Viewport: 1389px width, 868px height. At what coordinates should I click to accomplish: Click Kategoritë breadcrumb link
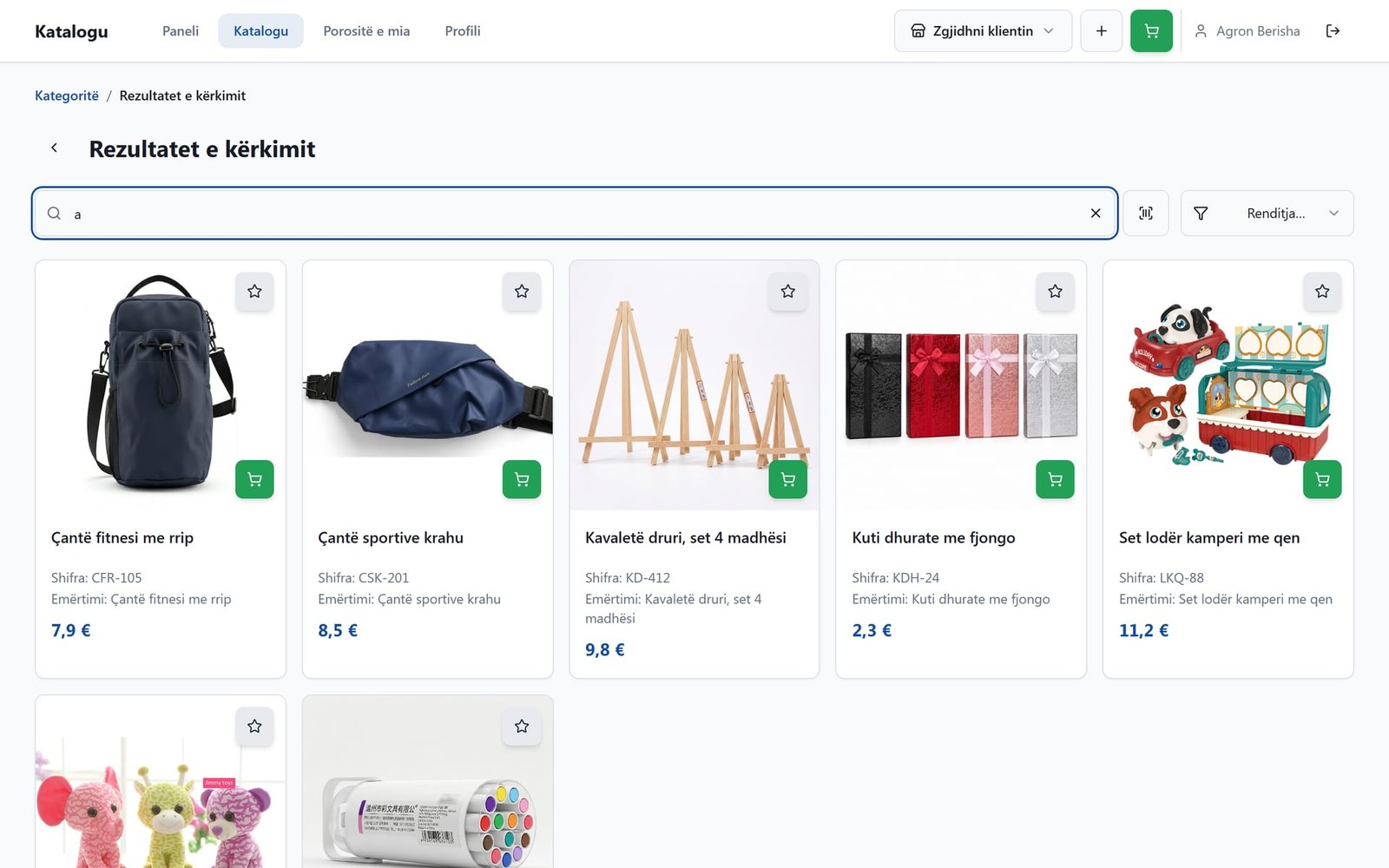(x=67, y=95)
